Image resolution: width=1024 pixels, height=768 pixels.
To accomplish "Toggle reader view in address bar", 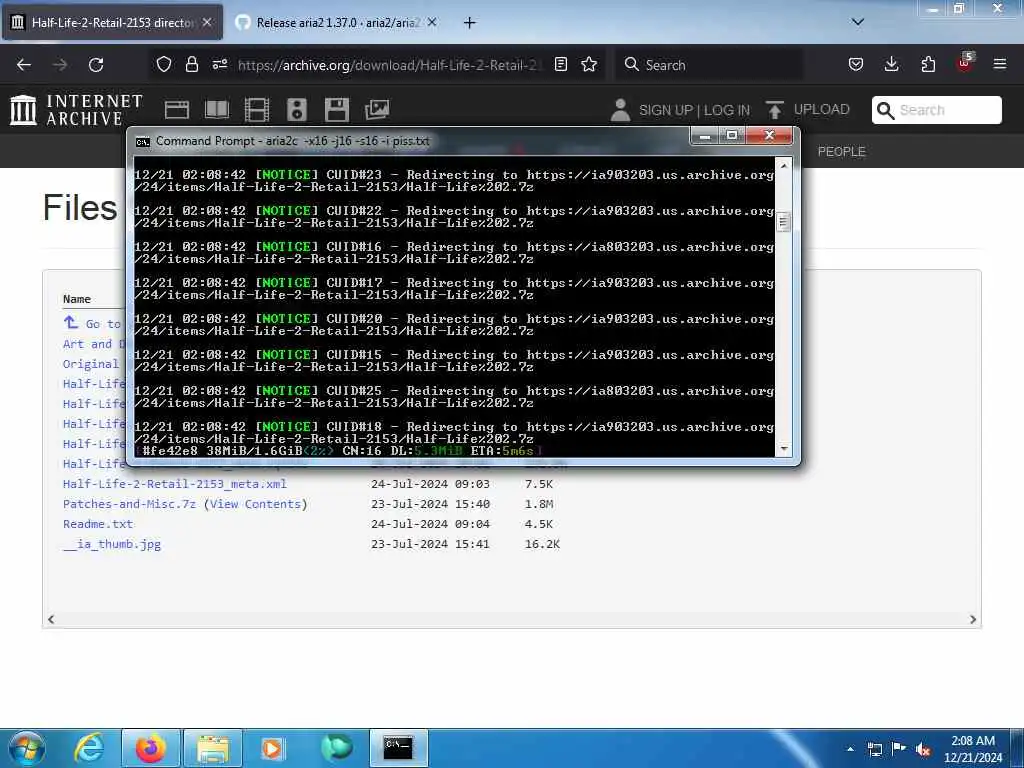I will (560, 64).
